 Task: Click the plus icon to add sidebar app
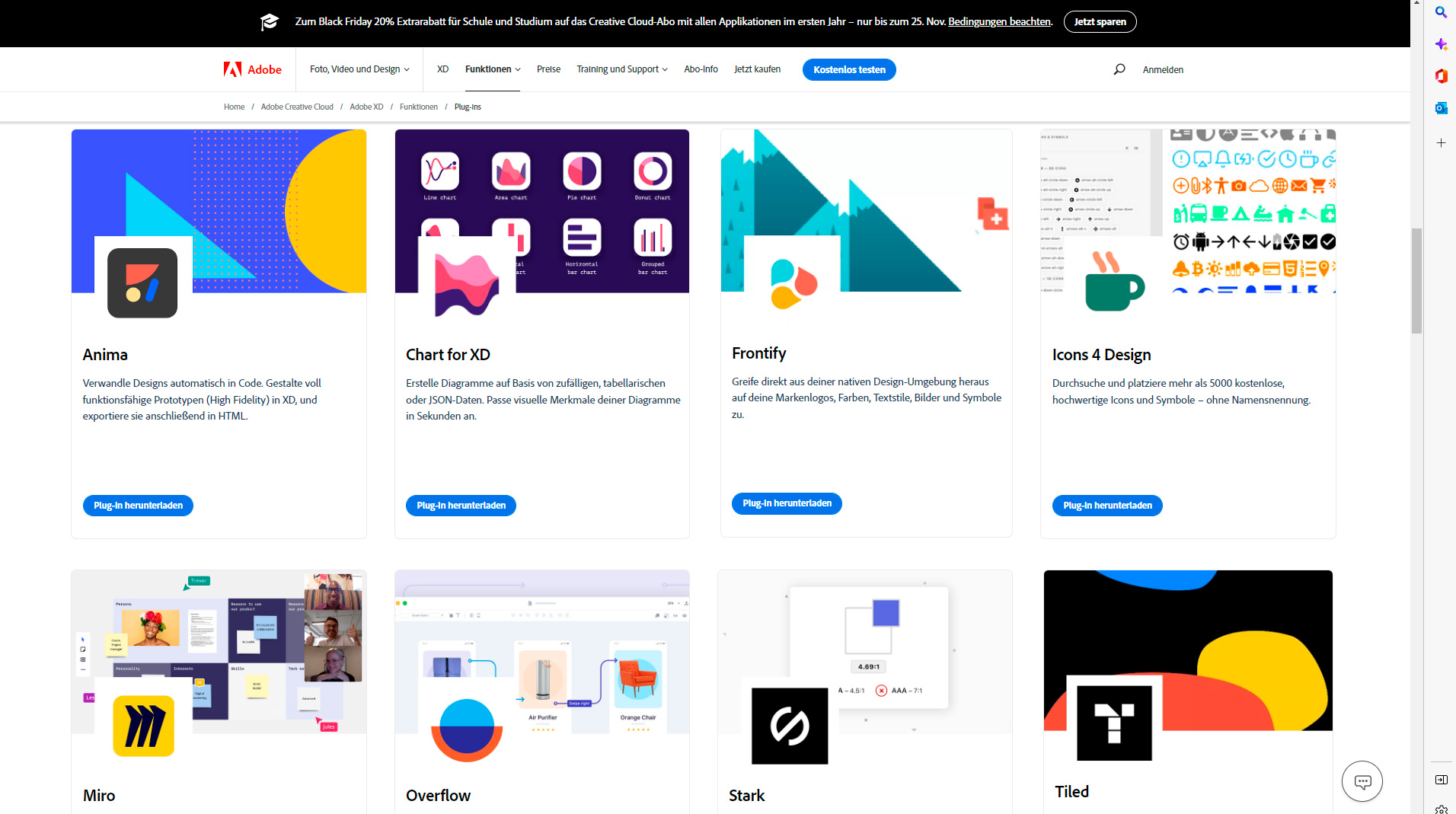[x=1441, y=142]
